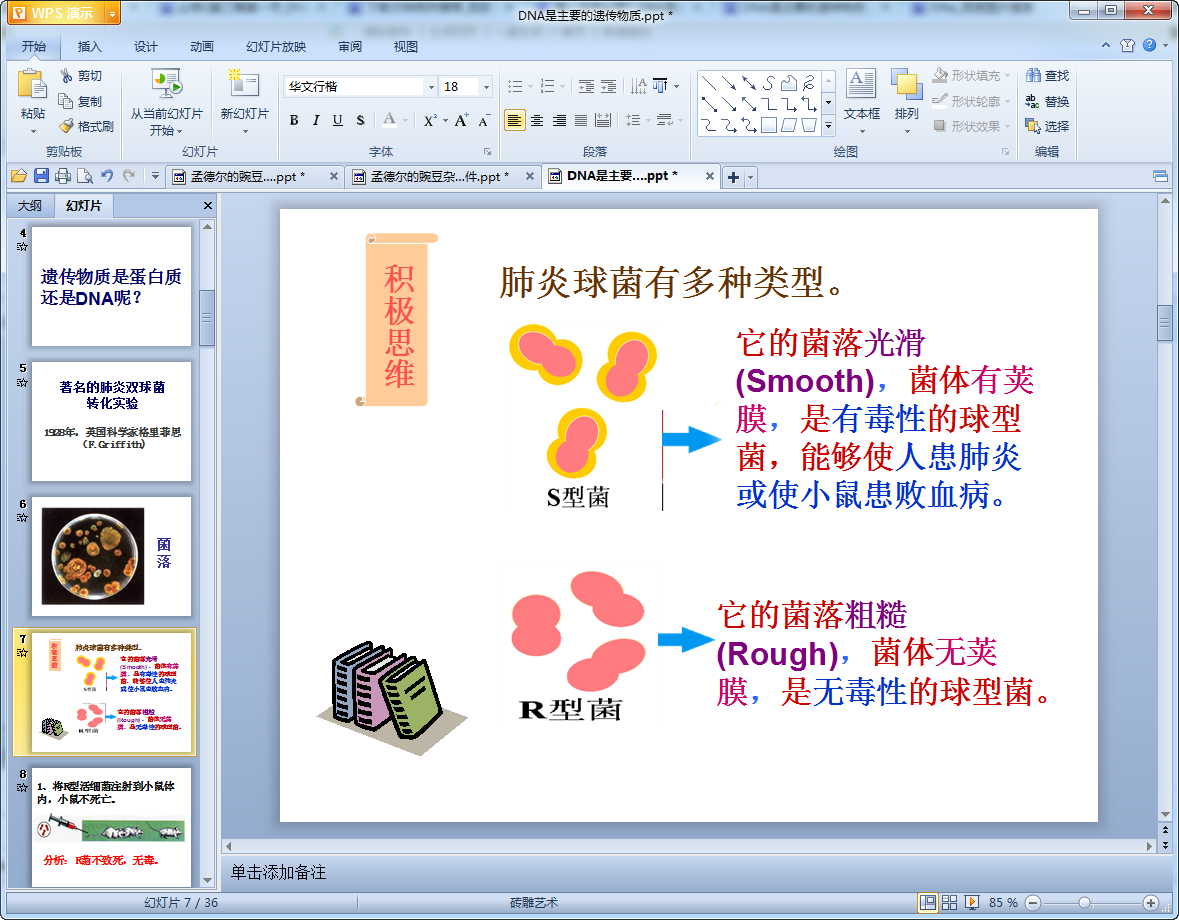The width and height of the screenshot is (1179, 920).
Task: Expand the font color dropdown arrow
Action: [405, 120]
